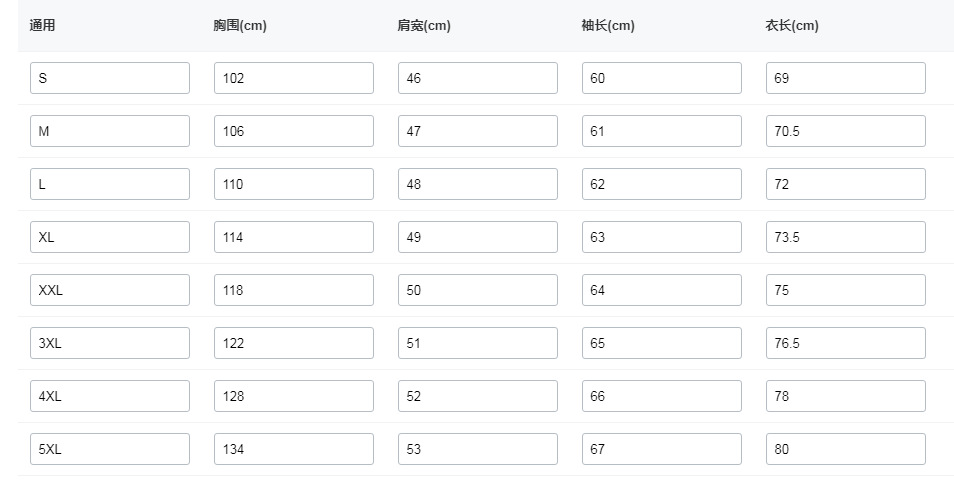
Task: Click garment length field showing 70.5
Action: point(846,131)
